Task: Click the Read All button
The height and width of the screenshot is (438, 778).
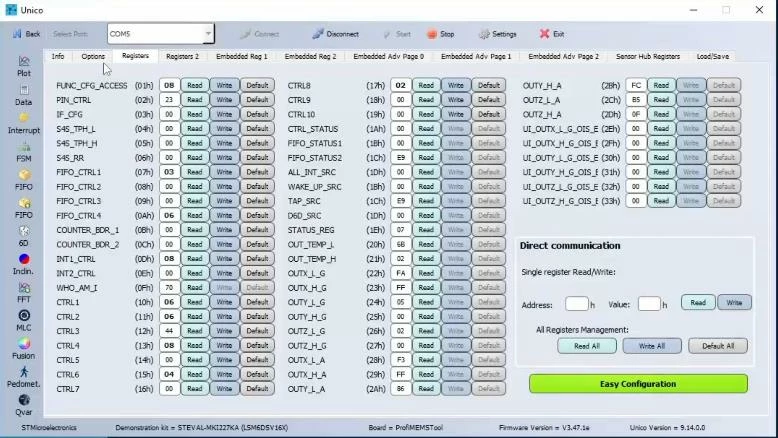Action: pos(587,346)
